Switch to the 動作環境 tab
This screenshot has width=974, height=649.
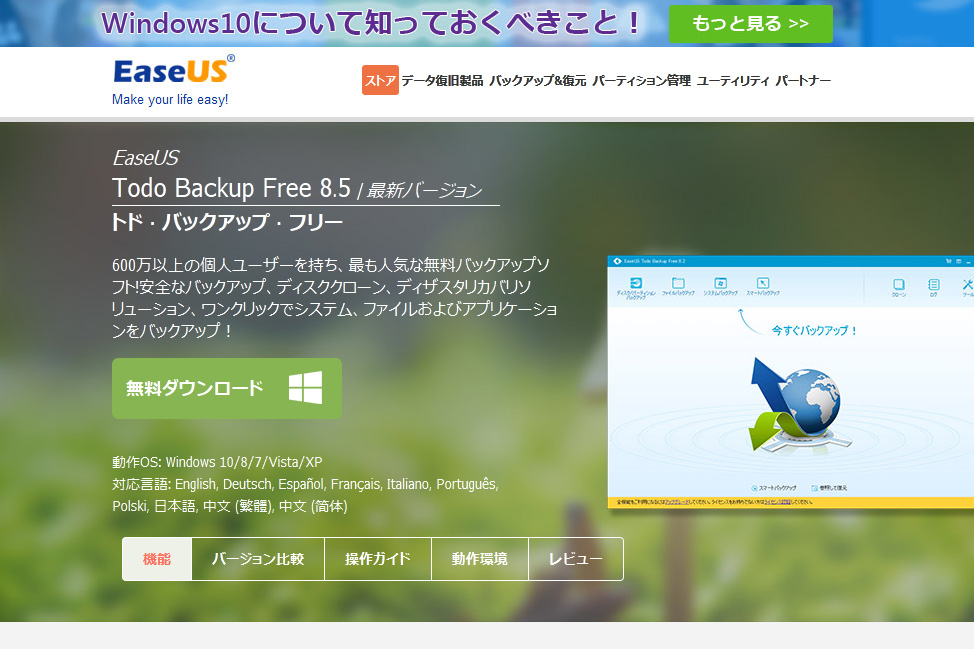pos(480,559)
